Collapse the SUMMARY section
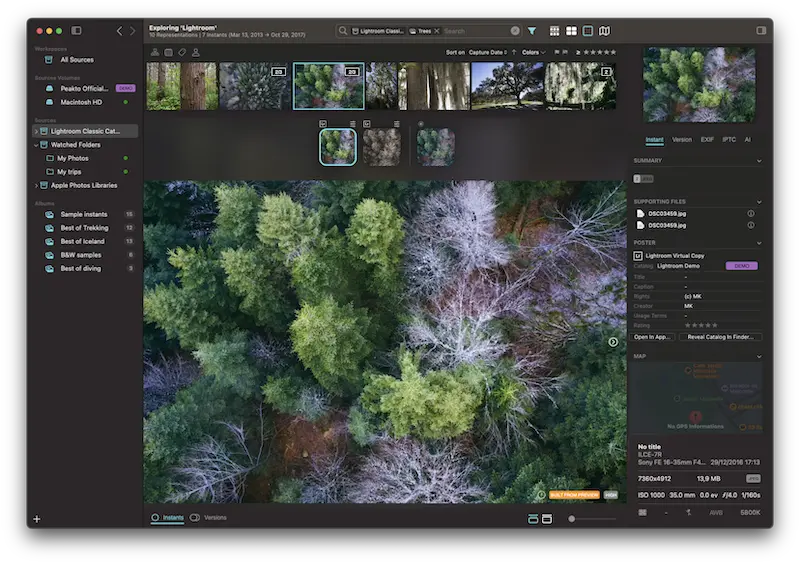 [759, 161]
